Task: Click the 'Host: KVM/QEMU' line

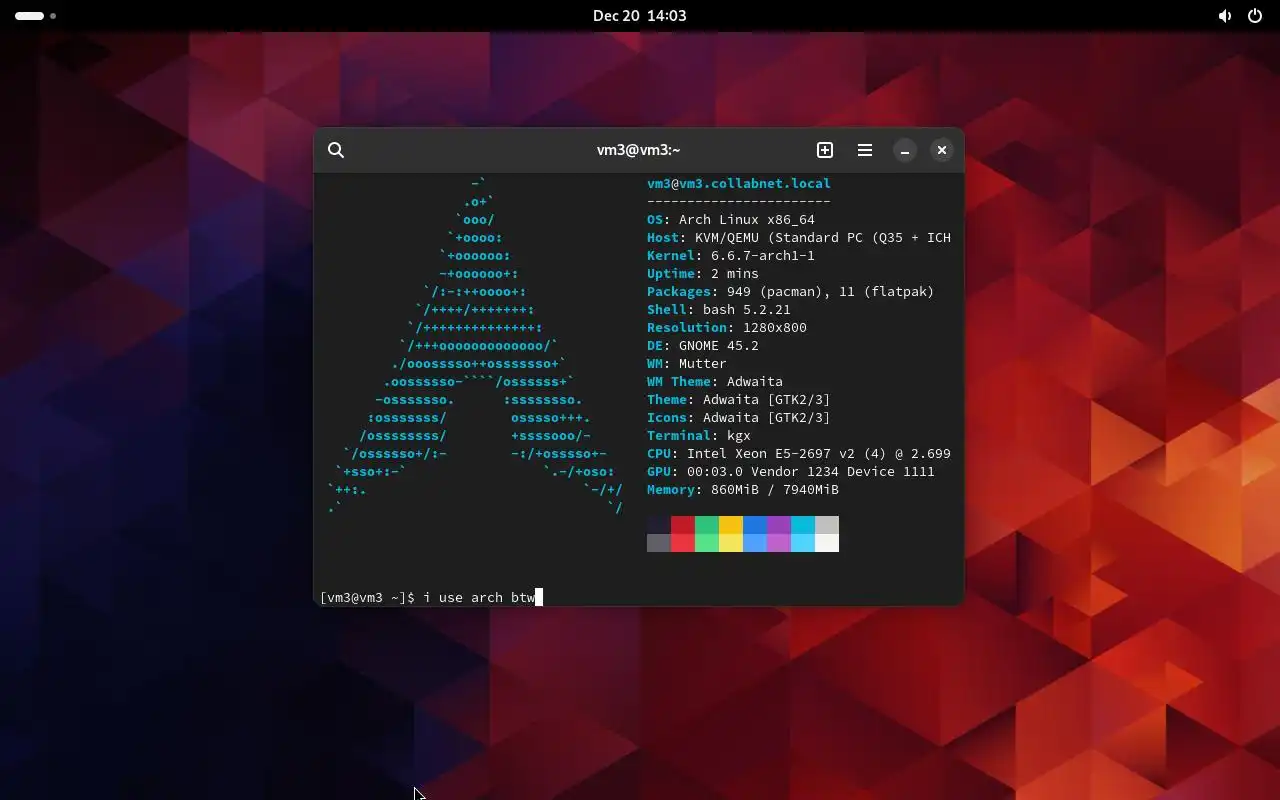Action: (x=799, y=238)
